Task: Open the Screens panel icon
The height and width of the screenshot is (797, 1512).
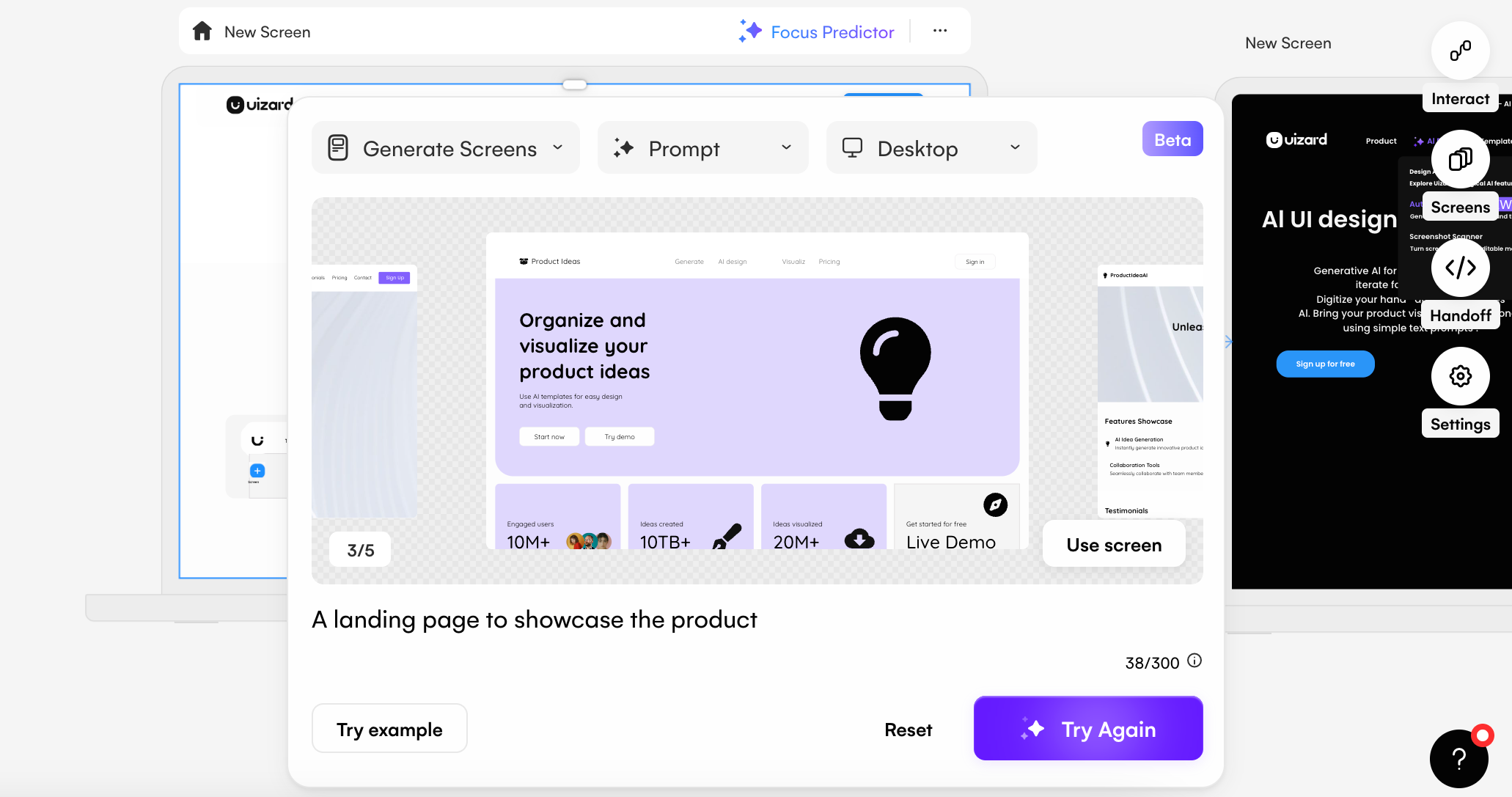Action: pyautogui.click(x=1460, y=159)
